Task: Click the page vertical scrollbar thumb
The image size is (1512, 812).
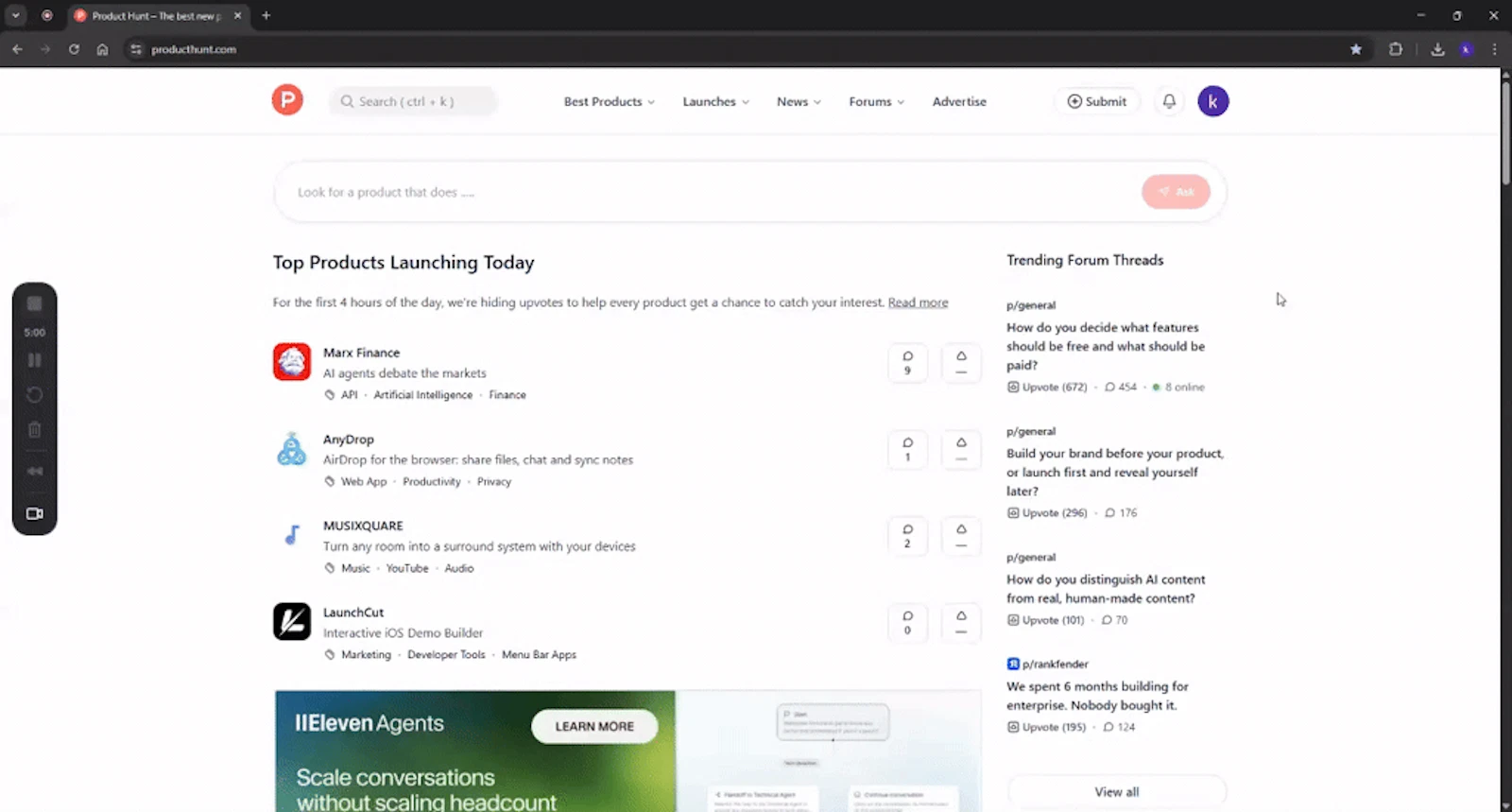Action: coord(1505,132)
